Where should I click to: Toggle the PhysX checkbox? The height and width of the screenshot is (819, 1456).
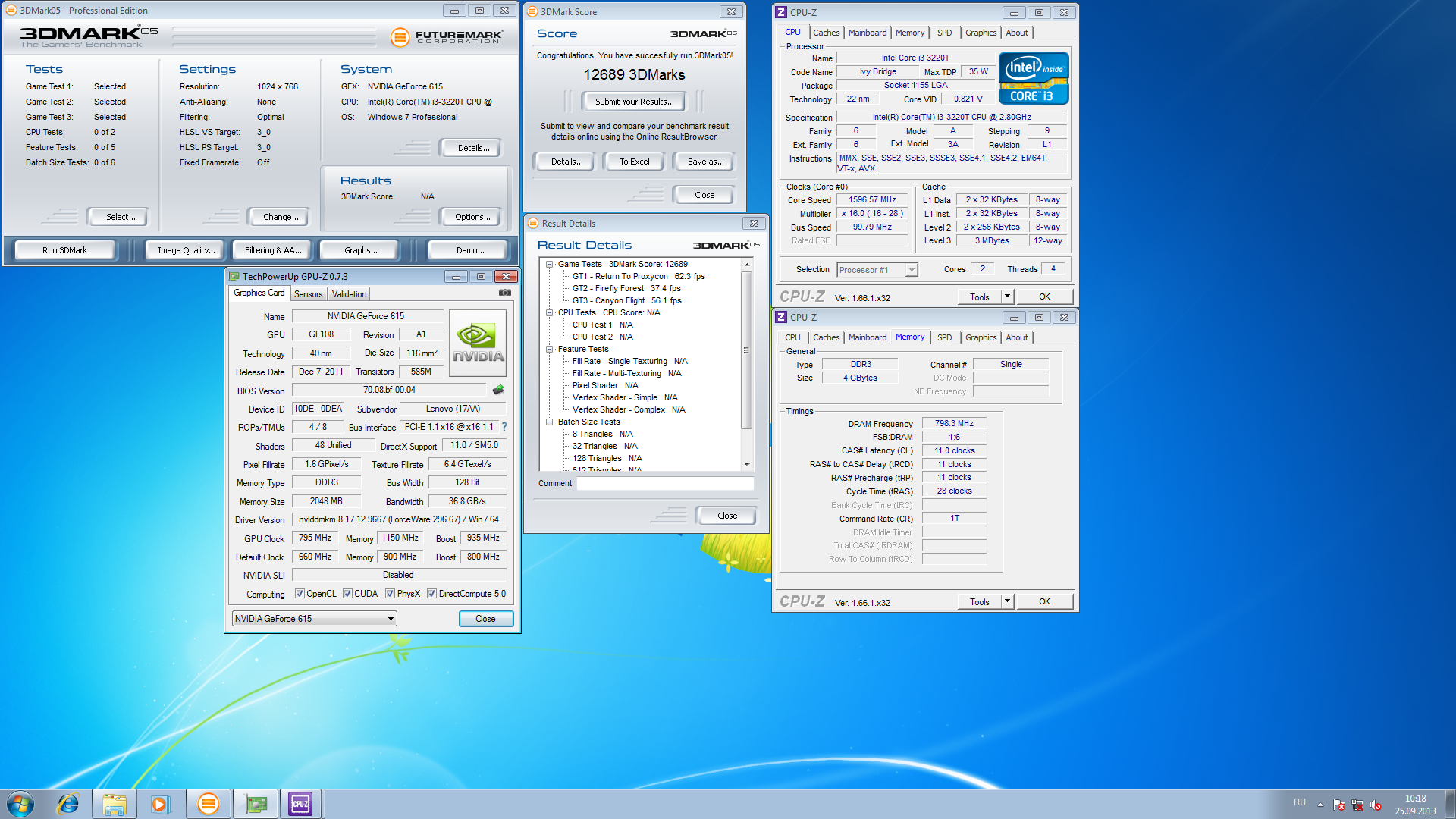390,594
